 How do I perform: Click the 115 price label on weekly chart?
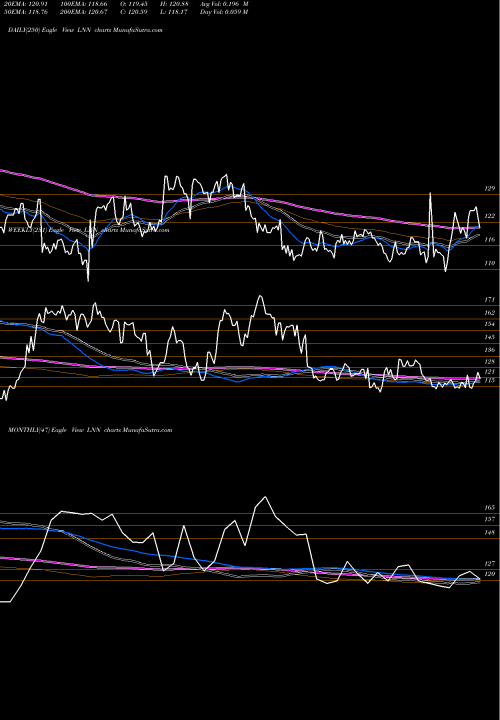(x=489, y=381)
